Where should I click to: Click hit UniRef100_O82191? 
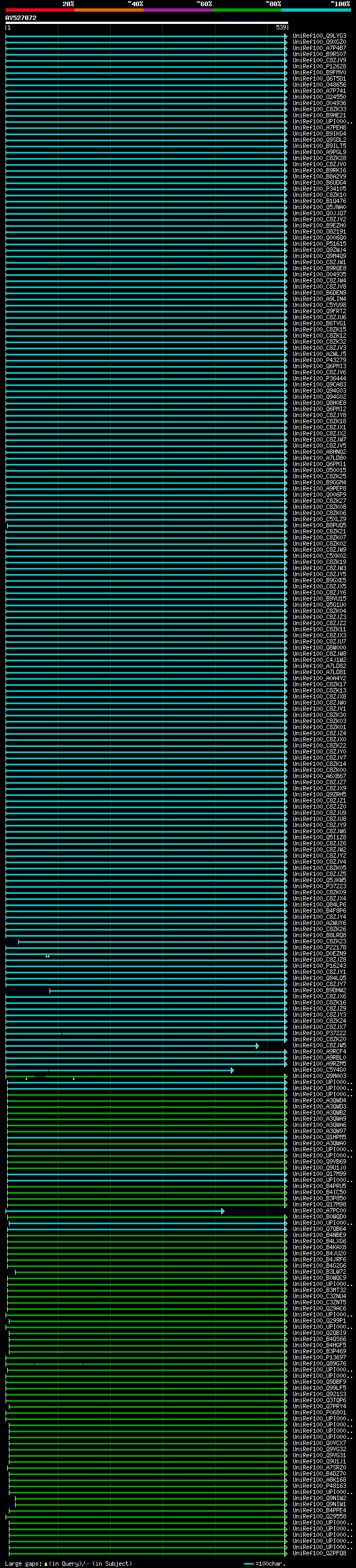319,232
